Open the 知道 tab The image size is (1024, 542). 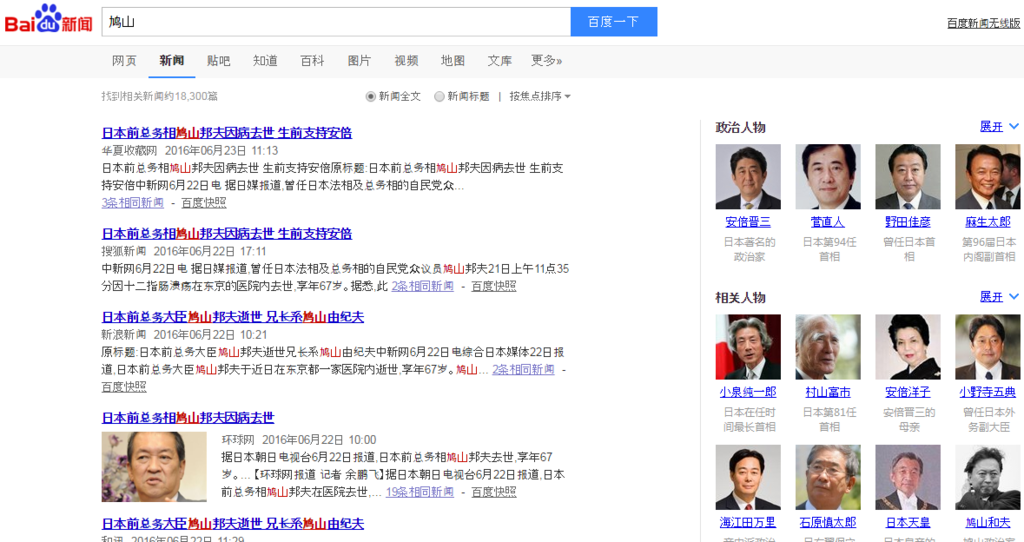265,61
